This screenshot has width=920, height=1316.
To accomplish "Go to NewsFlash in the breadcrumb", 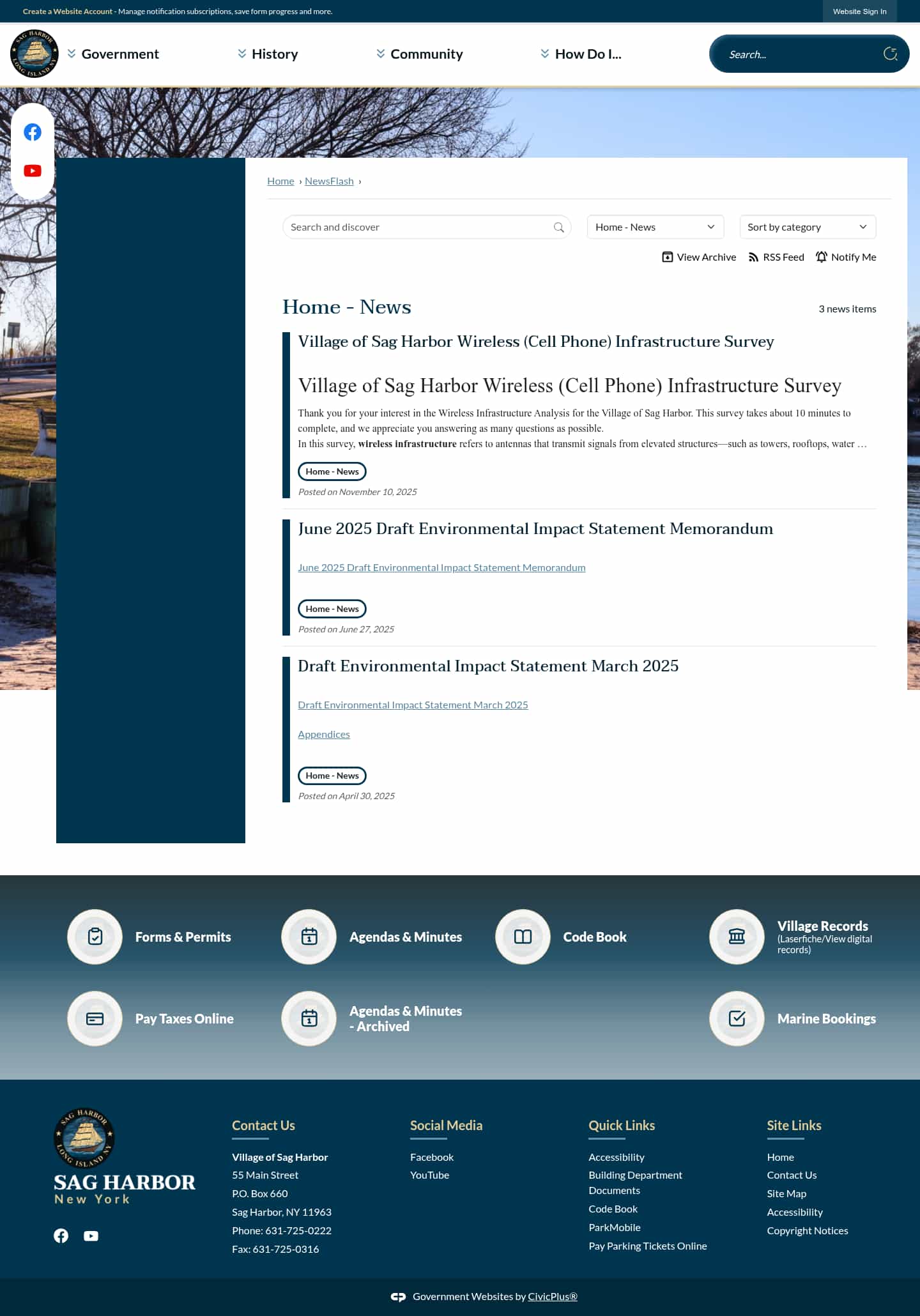I will click(329, 181).
